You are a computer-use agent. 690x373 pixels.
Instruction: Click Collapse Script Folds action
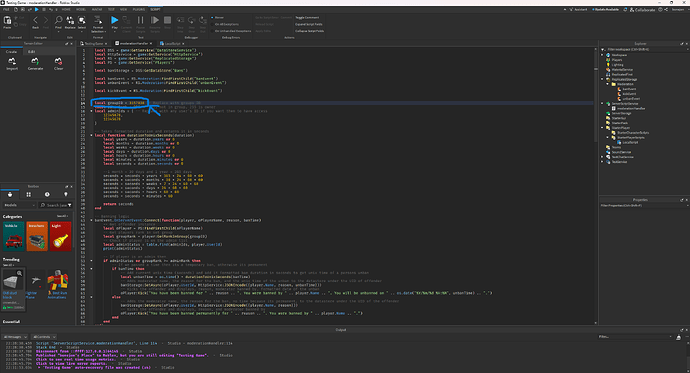[x=310, y=31]
